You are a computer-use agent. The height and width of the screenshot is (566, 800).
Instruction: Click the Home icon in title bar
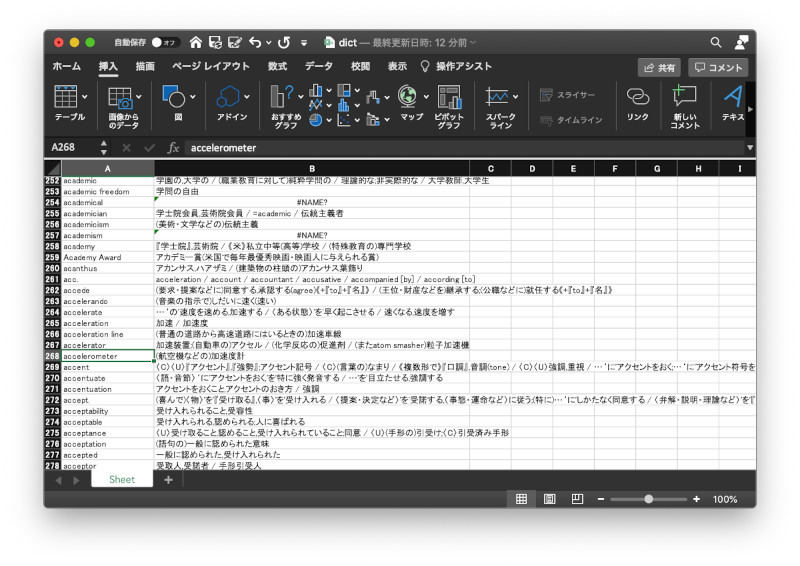click(195, 42)
